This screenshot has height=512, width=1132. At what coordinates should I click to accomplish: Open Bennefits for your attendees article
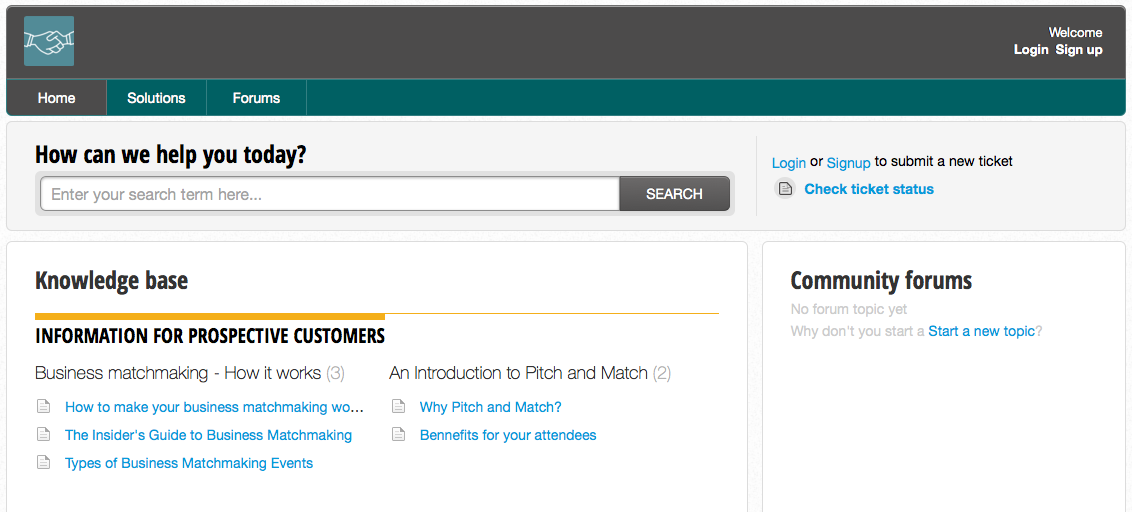(x=508, y=435)
